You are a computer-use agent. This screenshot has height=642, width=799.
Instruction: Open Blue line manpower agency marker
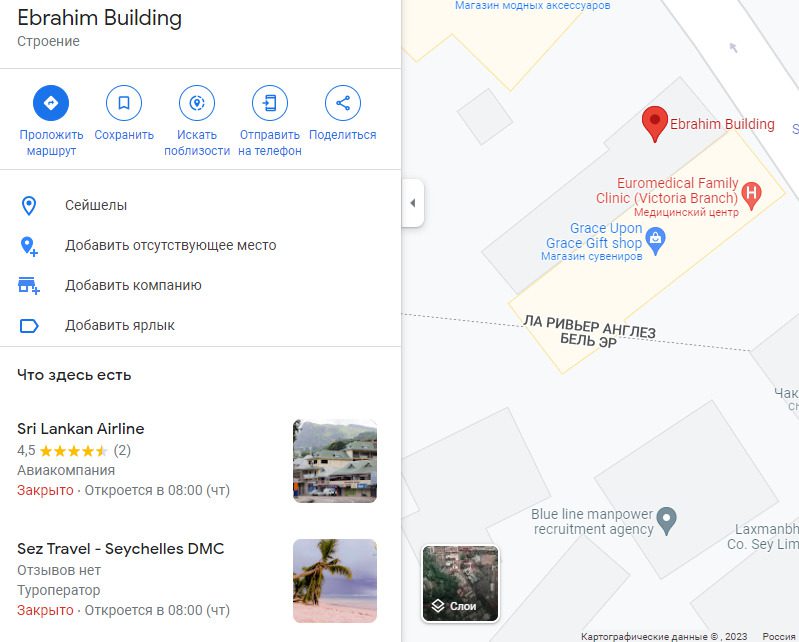[666, 521]
